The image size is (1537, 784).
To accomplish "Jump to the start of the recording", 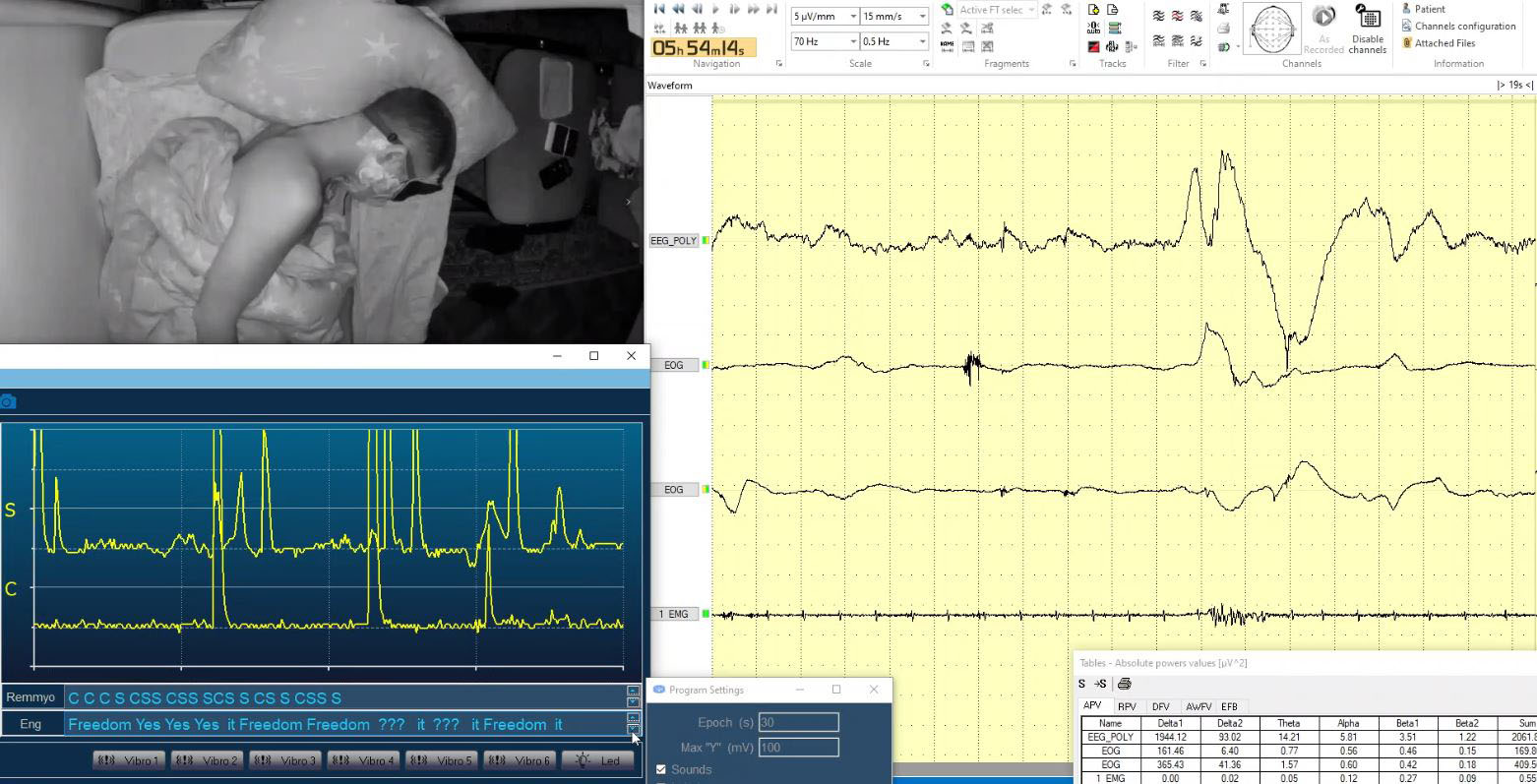I will 659,9.
